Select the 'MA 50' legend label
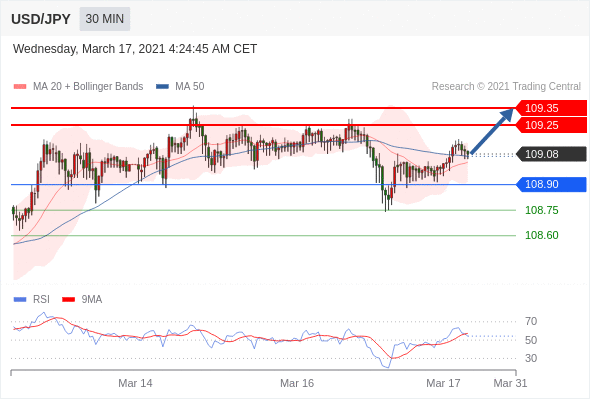Image resolution: width=590 pixels, height=400 pixels. click(190, 87)
